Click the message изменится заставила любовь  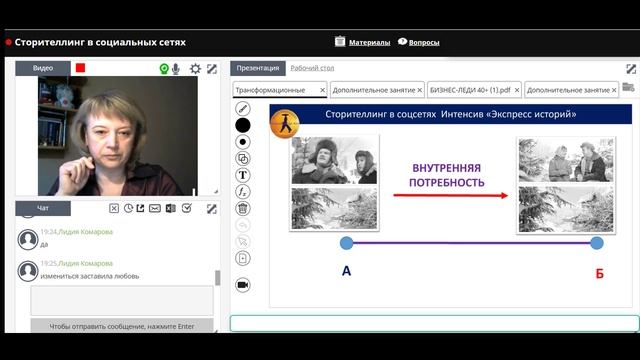(90, 276)
